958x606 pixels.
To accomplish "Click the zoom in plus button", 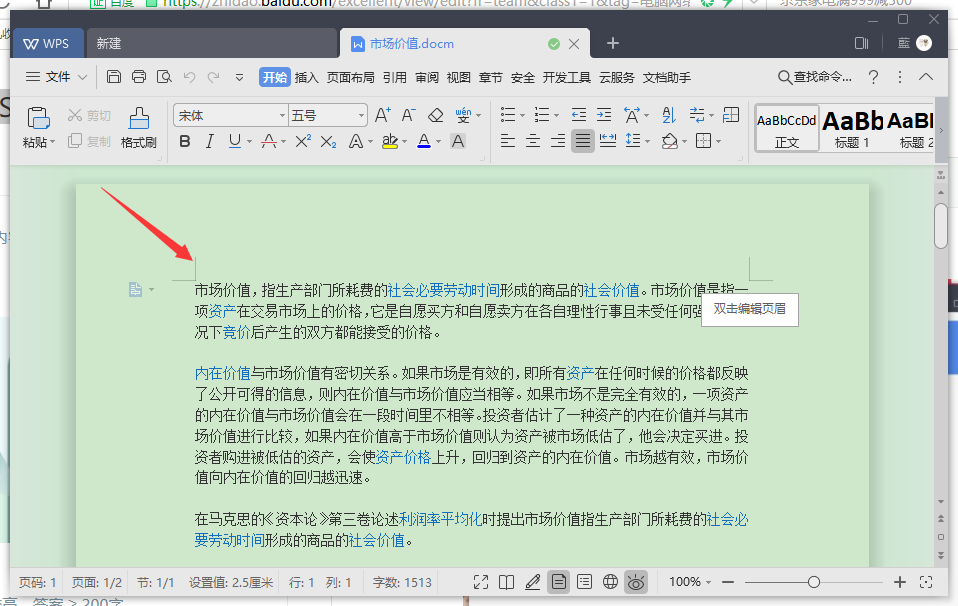I will point(899,582).
